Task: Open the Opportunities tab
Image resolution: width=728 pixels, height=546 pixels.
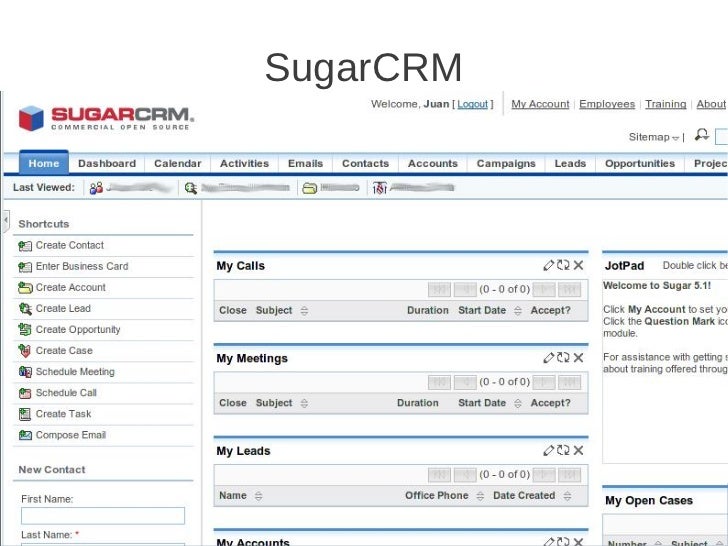Action: [x=640, y=163]
